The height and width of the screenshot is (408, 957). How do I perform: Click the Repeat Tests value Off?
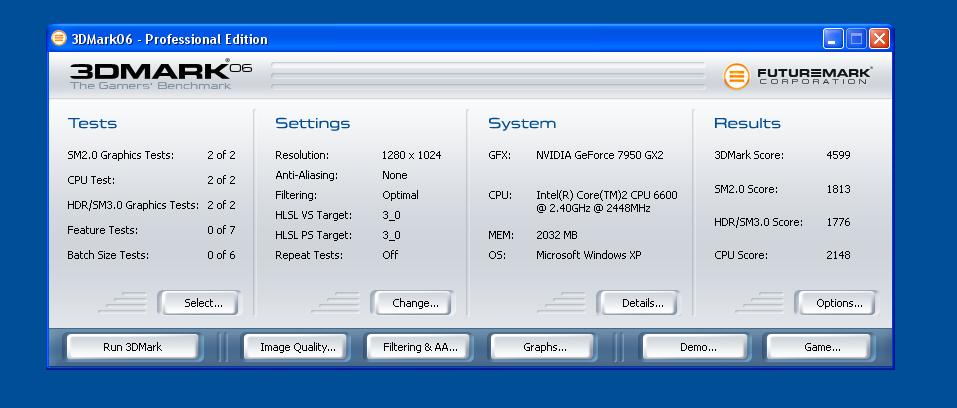390,255
